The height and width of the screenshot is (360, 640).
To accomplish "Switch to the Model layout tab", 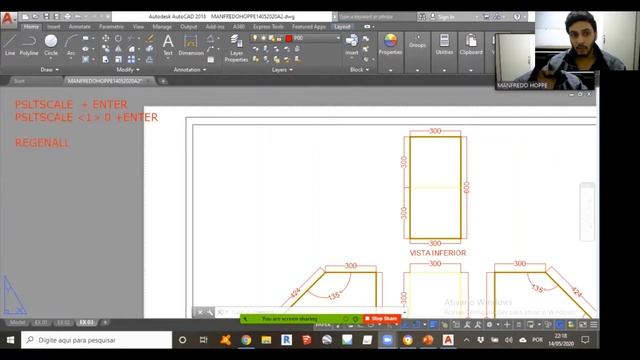I will (17, 322).
